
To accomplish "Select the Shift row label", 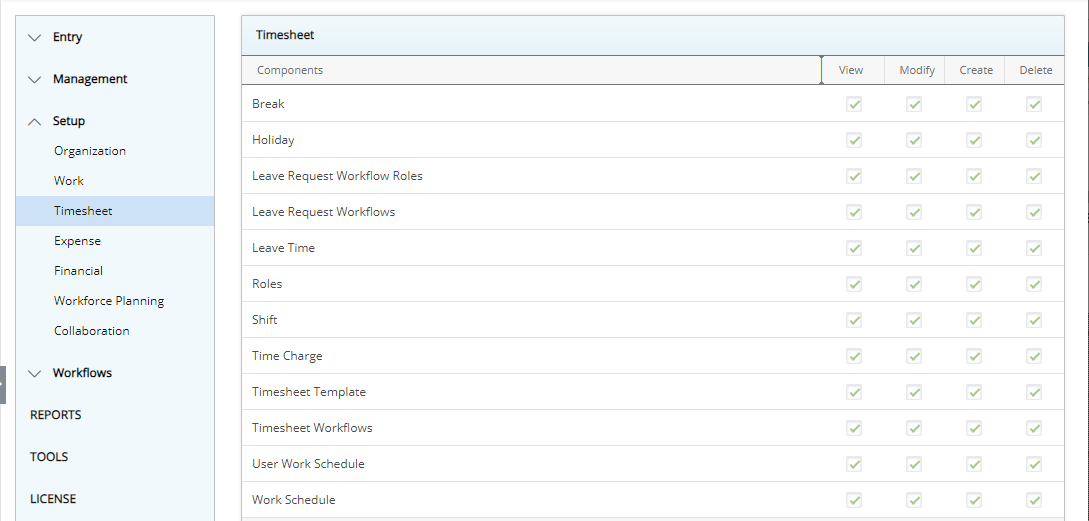I will click(x=265, y=320).
